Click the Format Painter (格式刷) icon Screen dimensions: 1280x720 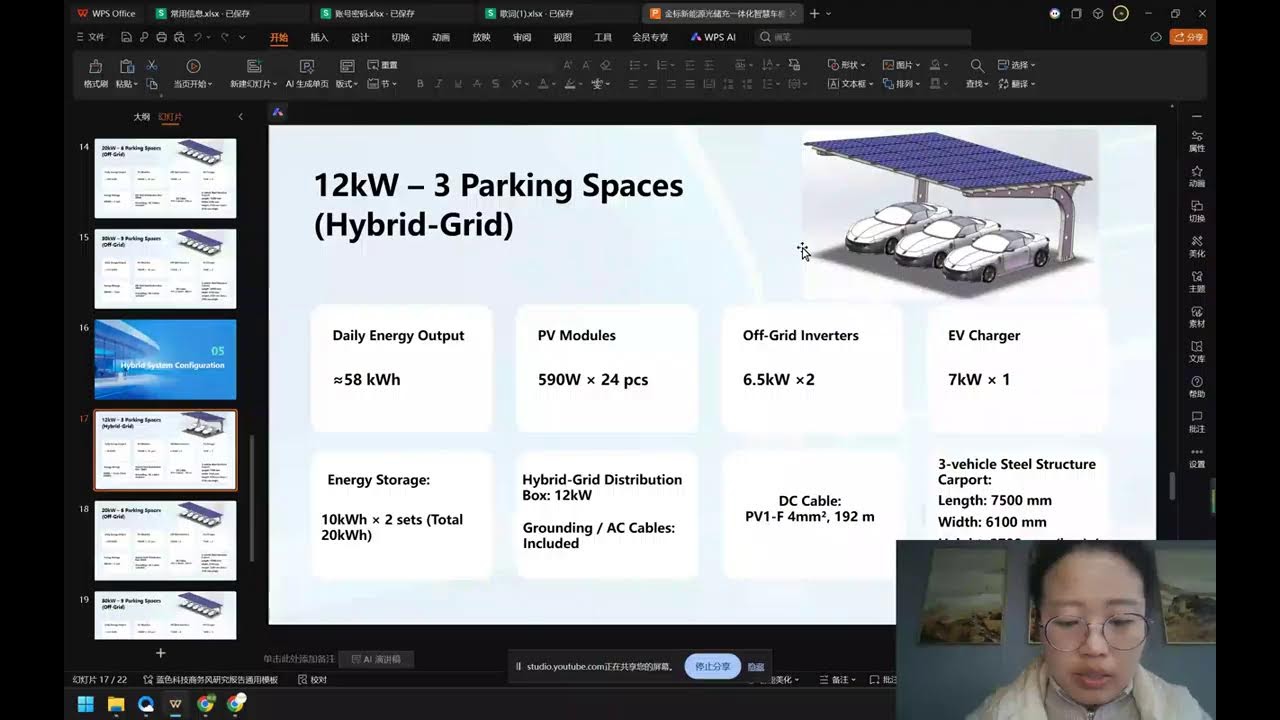[96, 66]
